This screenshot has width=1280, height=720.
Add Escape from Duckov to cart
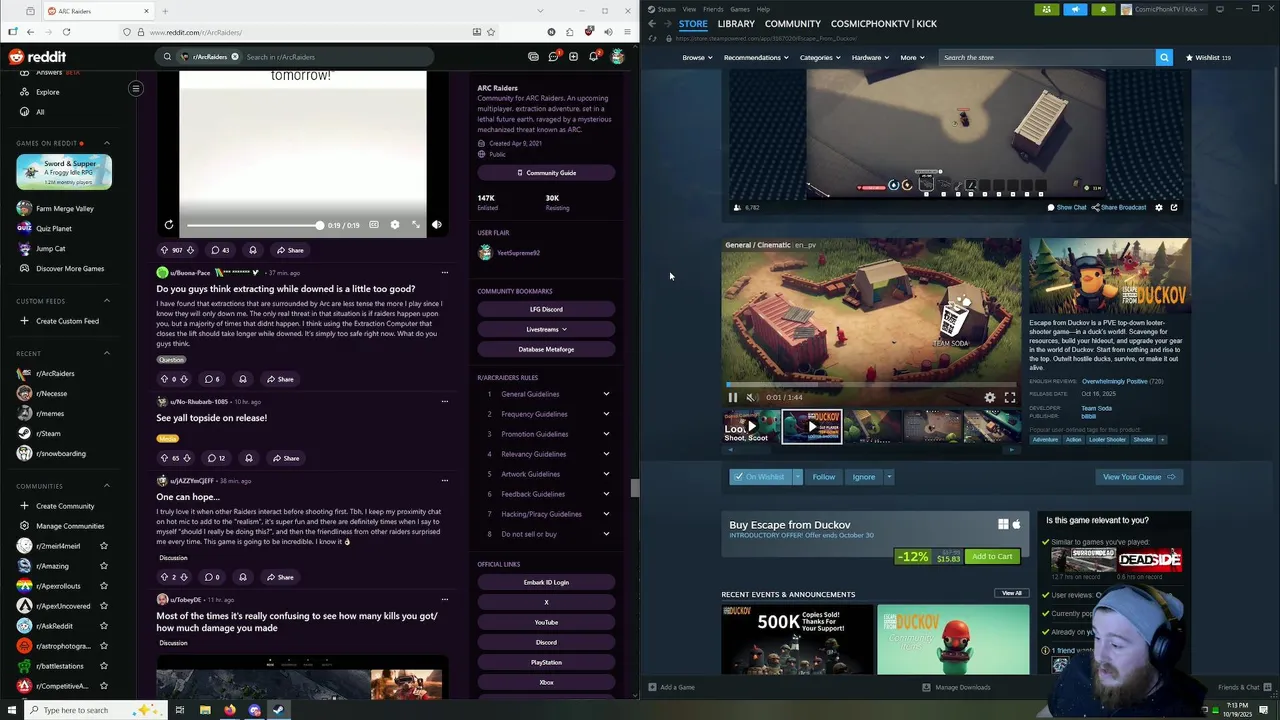click(992, 556)
